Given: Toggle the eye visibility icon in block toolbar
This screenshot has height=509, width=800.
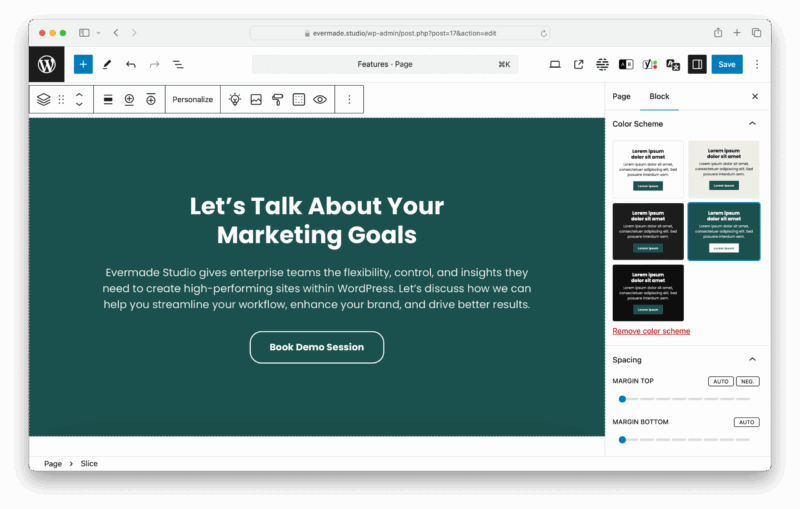Looking at the screenshot, I should point(320,99).
